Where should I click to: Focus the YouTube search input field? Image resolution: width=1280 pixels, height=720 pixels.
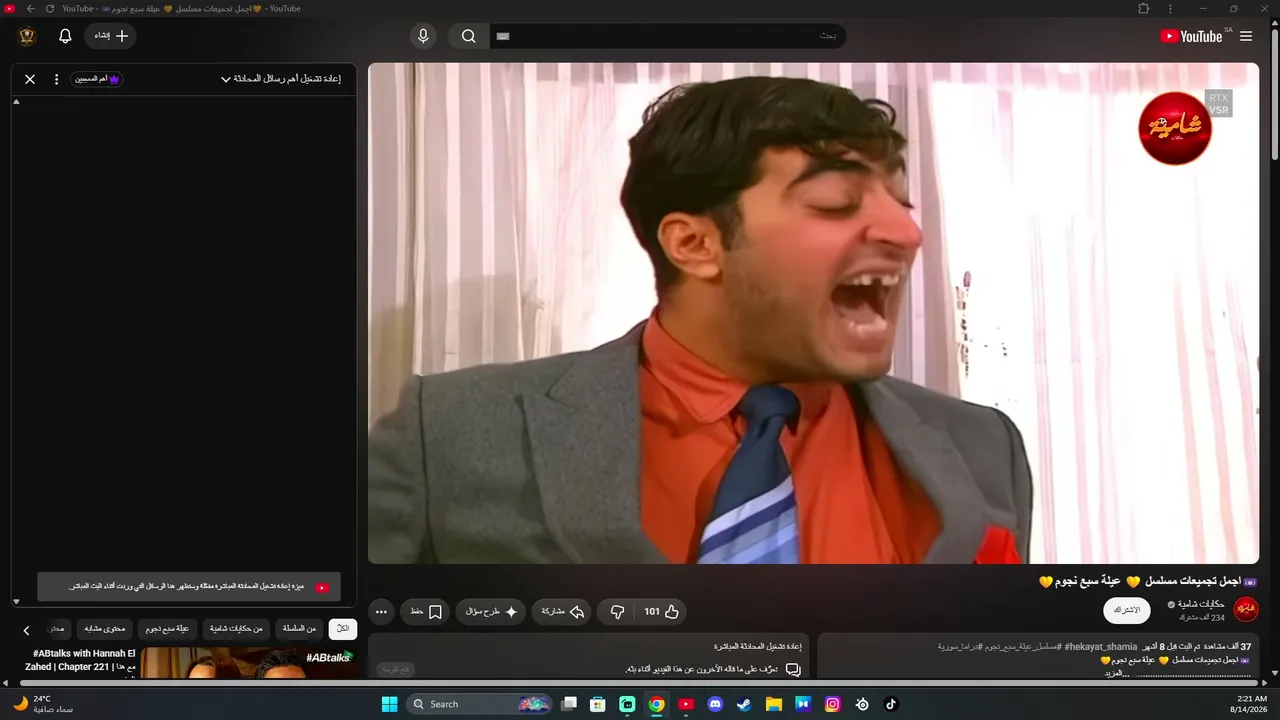click(667, 36)
